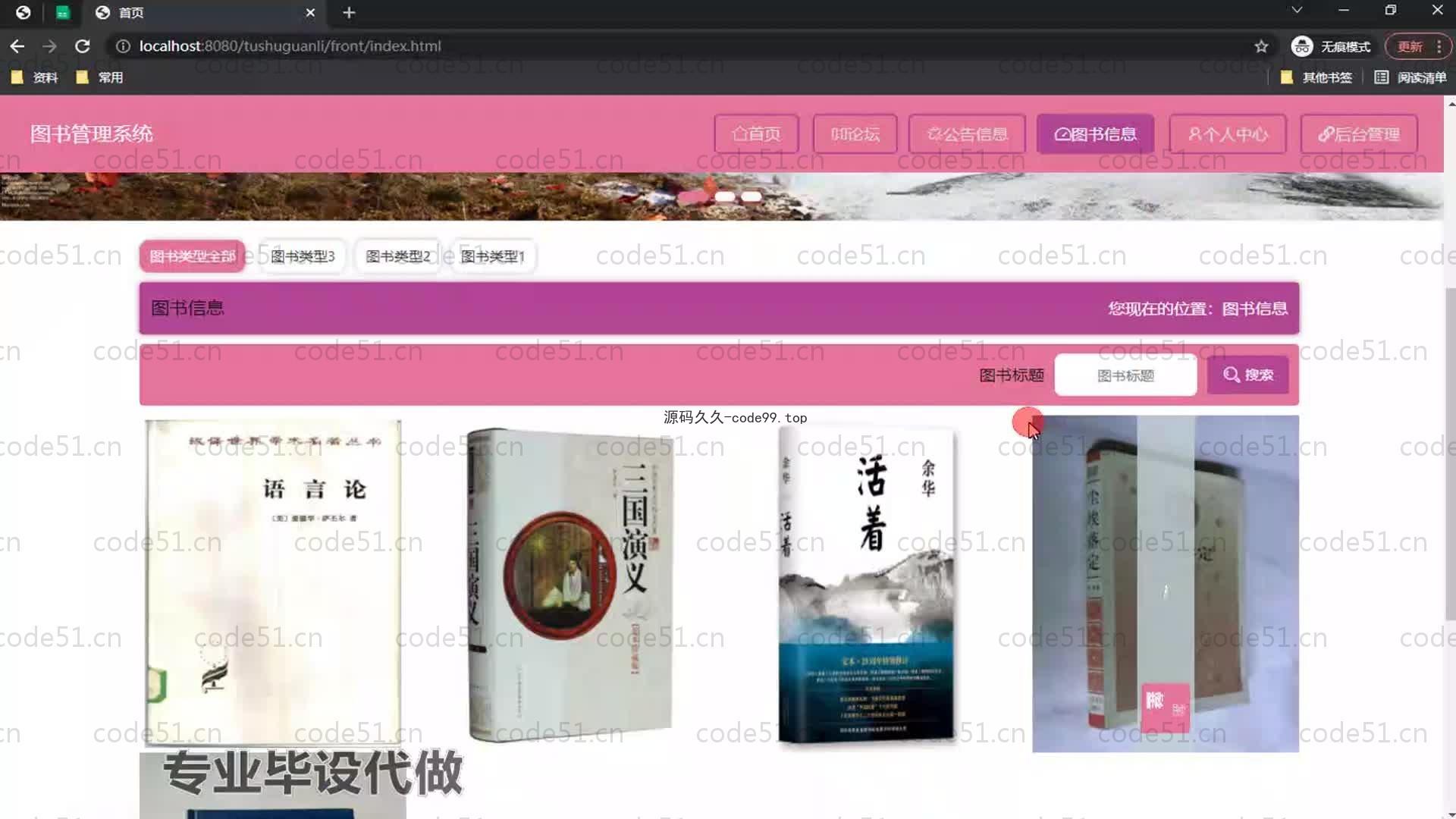
Task: Go to 首页 in the site navigation
Action: (x=756, y=134)
